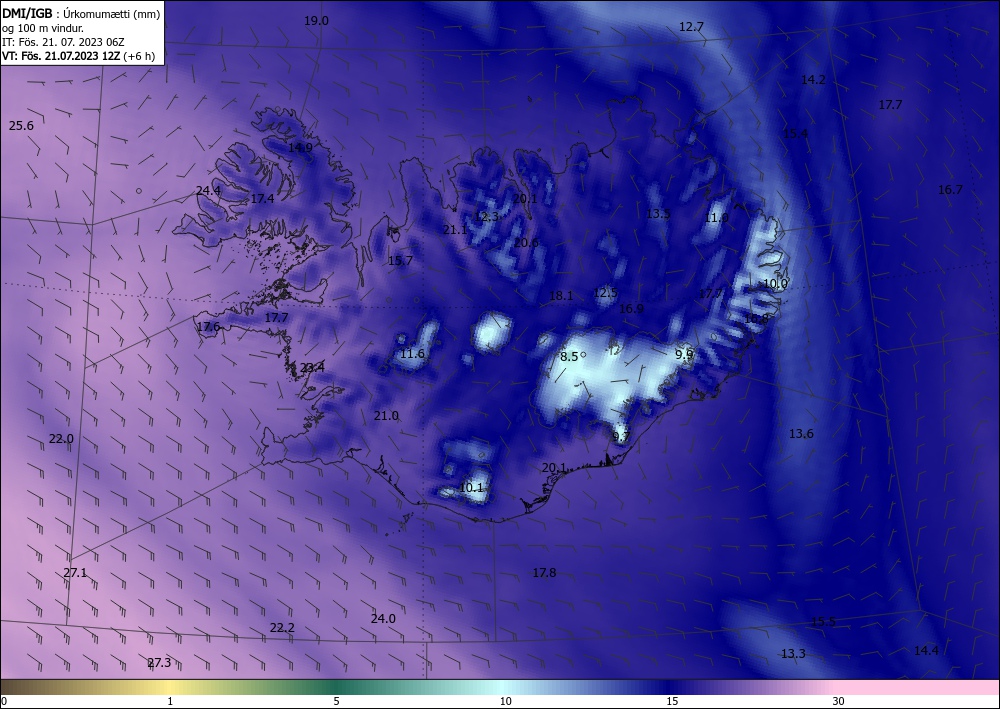Click the map value 14.9

[300, 148]
